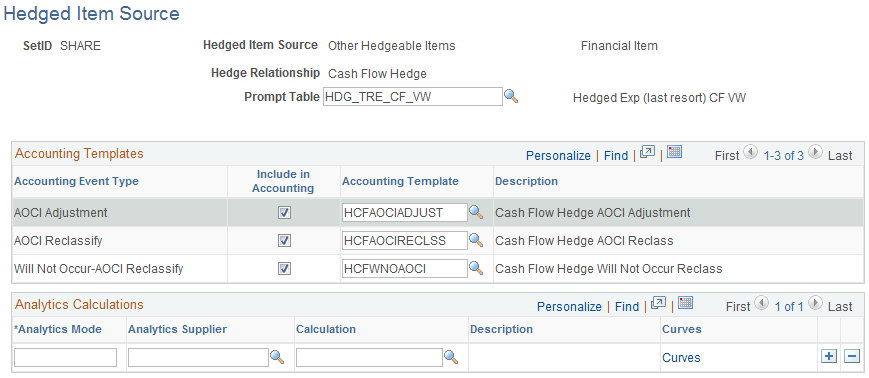Click the HCFAOCIADJUST template field
The width and height of the screenshot is (869, 378).
tap(405, 212)
